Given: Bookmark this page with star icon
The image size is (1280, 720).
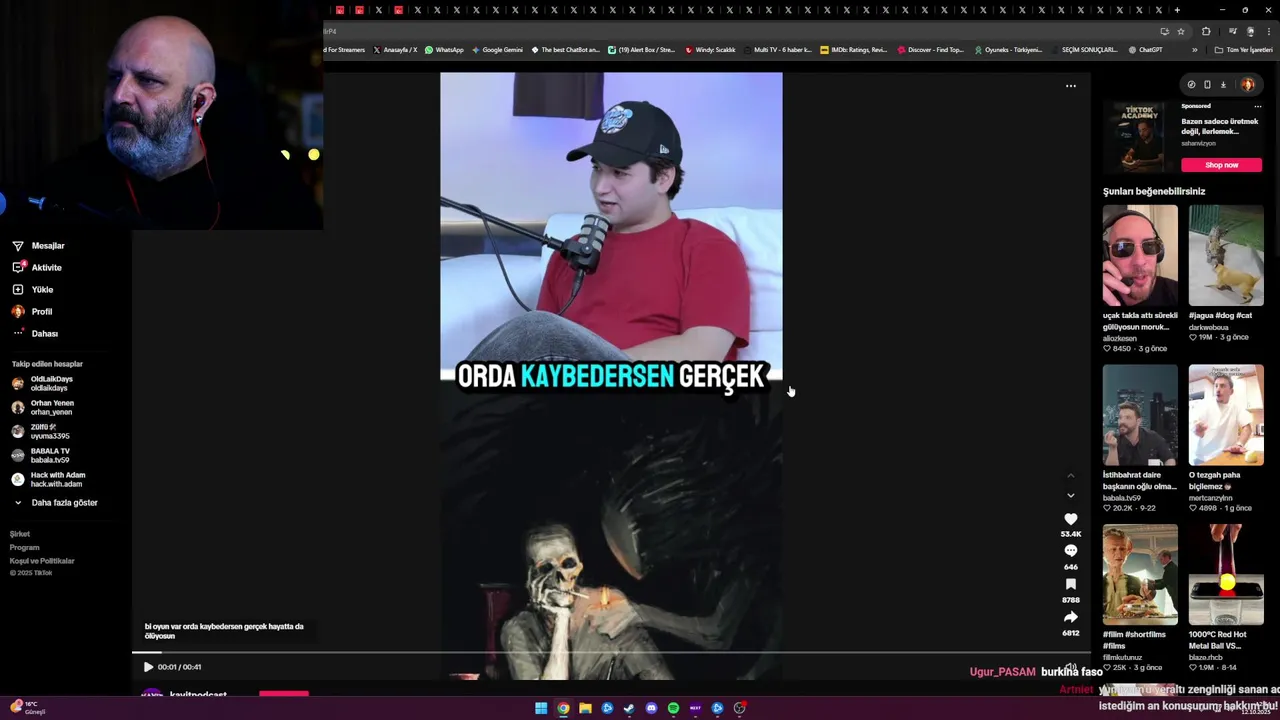Looking at the screenshot, I should pyautogui.click(x=1181, y=31).
